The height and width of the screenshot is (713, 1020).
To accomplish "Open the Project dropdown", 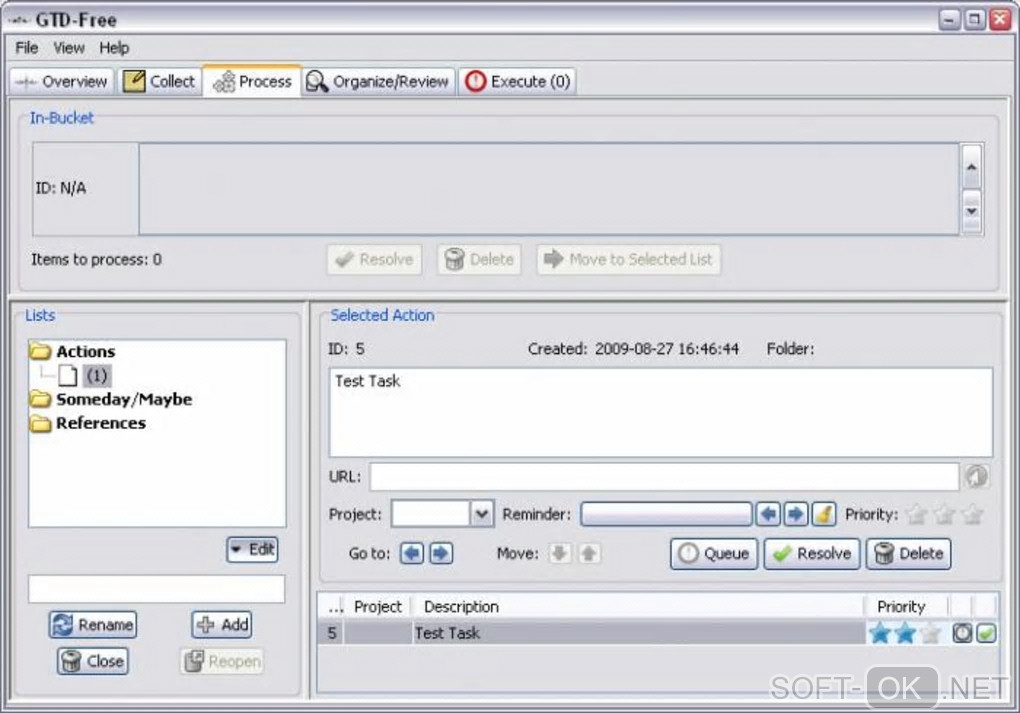I will tap(481, 514).
